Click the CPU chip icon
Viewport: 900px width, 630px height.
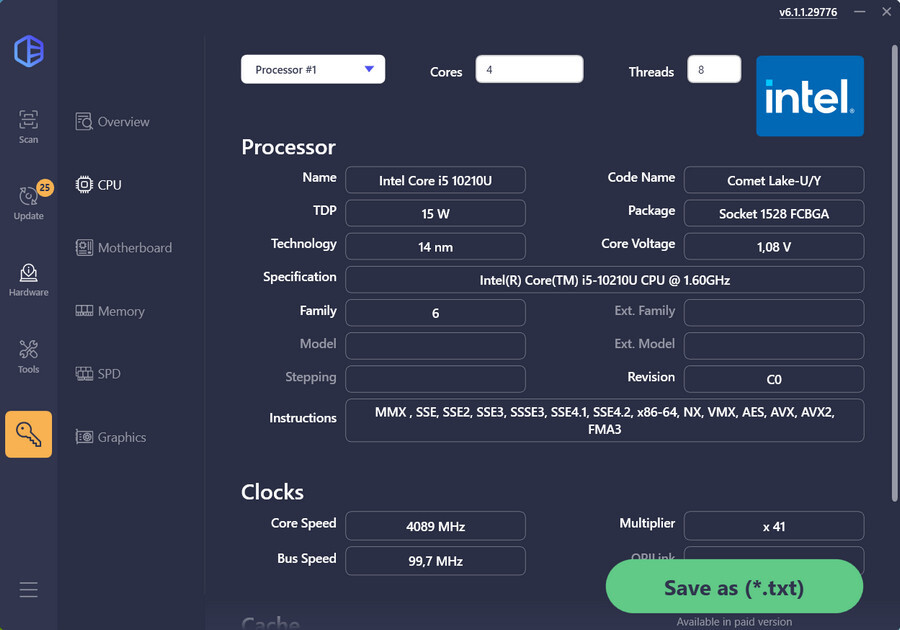point(84,185)
